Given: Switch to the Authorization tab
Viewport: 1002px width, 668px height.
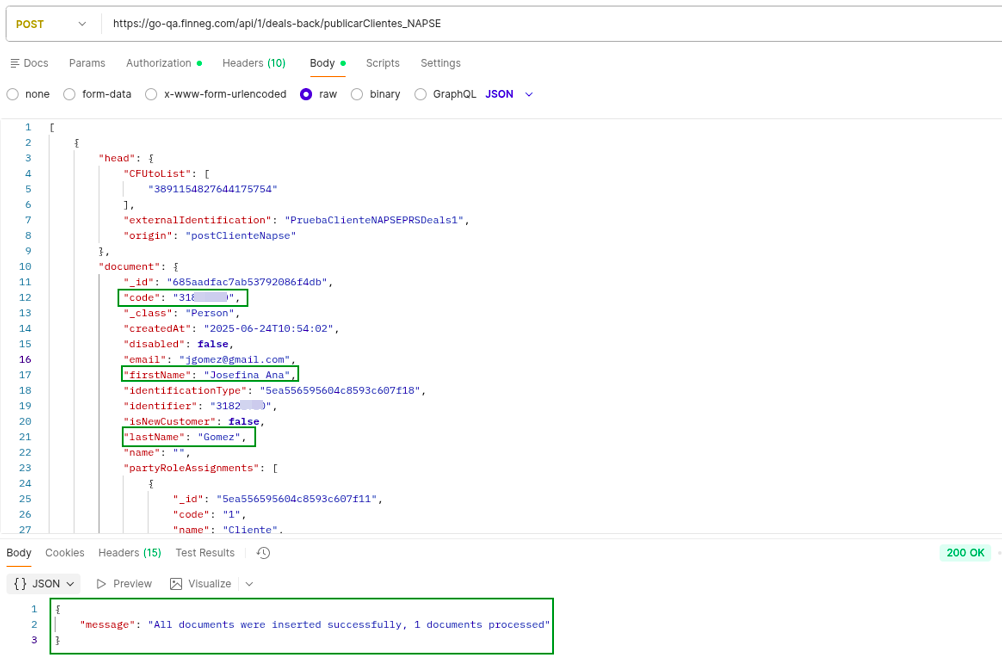Looking at the screenshot, I should 158,63.
